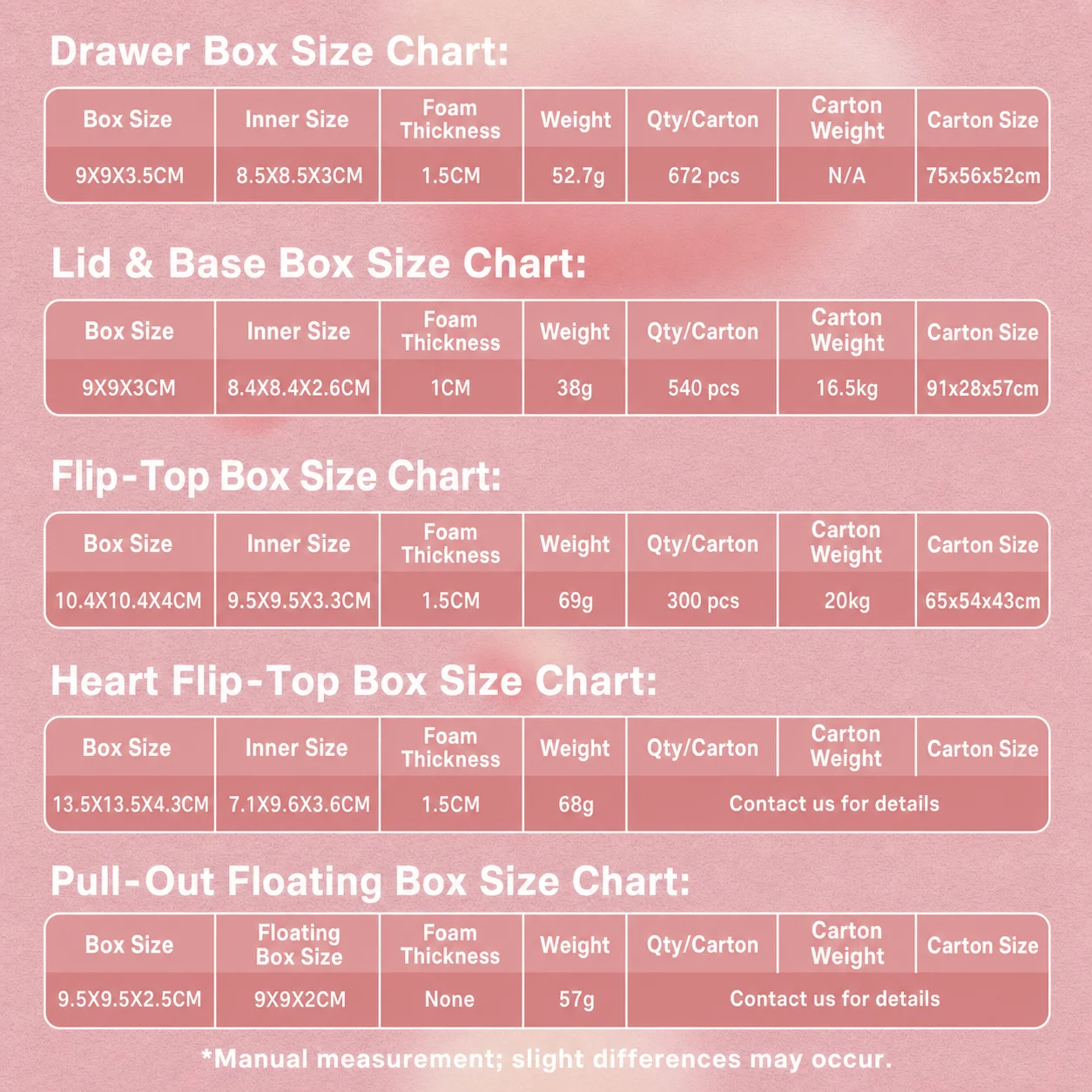Select the 75x56x52cm carton size cell
The width and height of the screenshot is (1092, 1092).
pos(982,175)
